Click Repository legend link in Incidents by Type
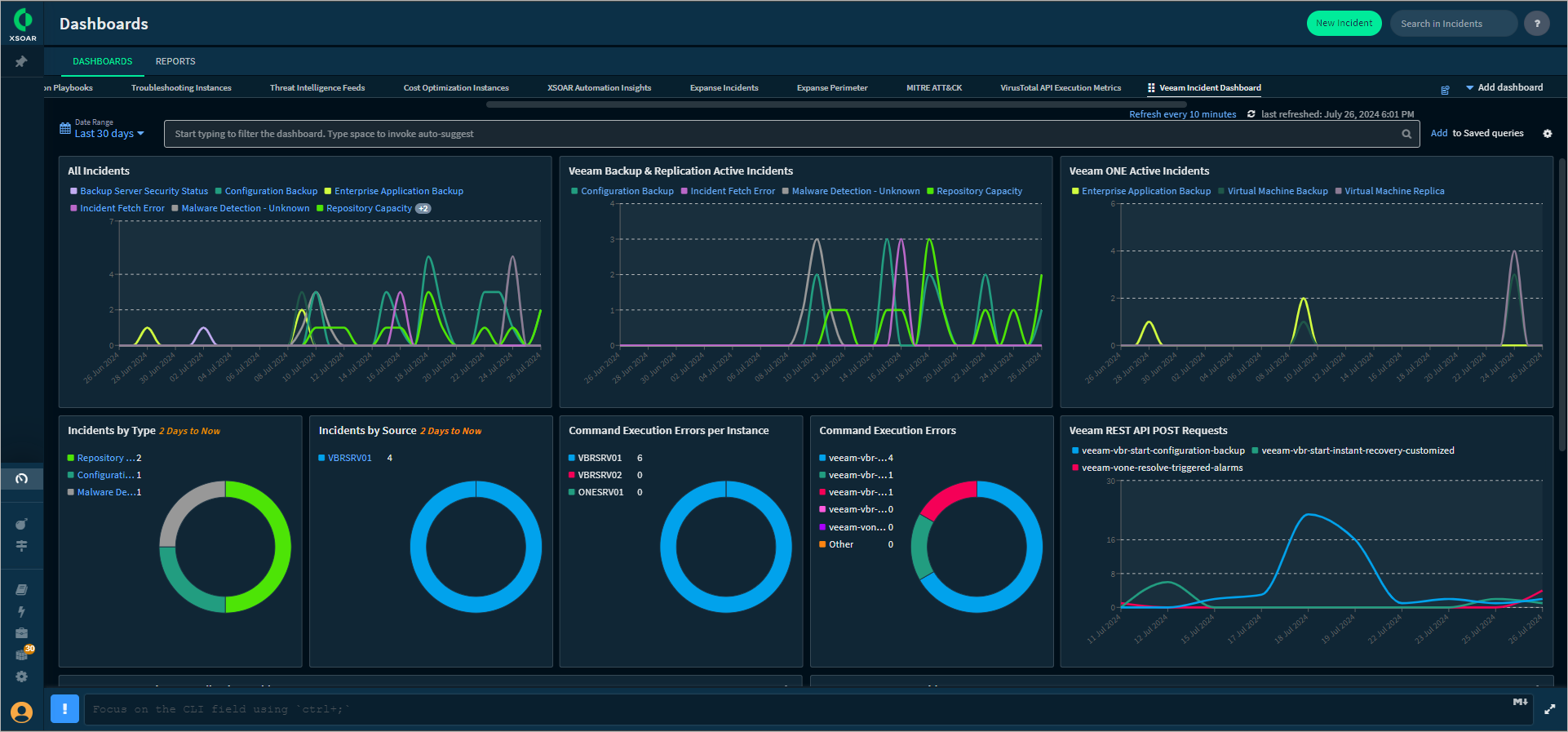1568x732 pixels. (x=106, y=458)
